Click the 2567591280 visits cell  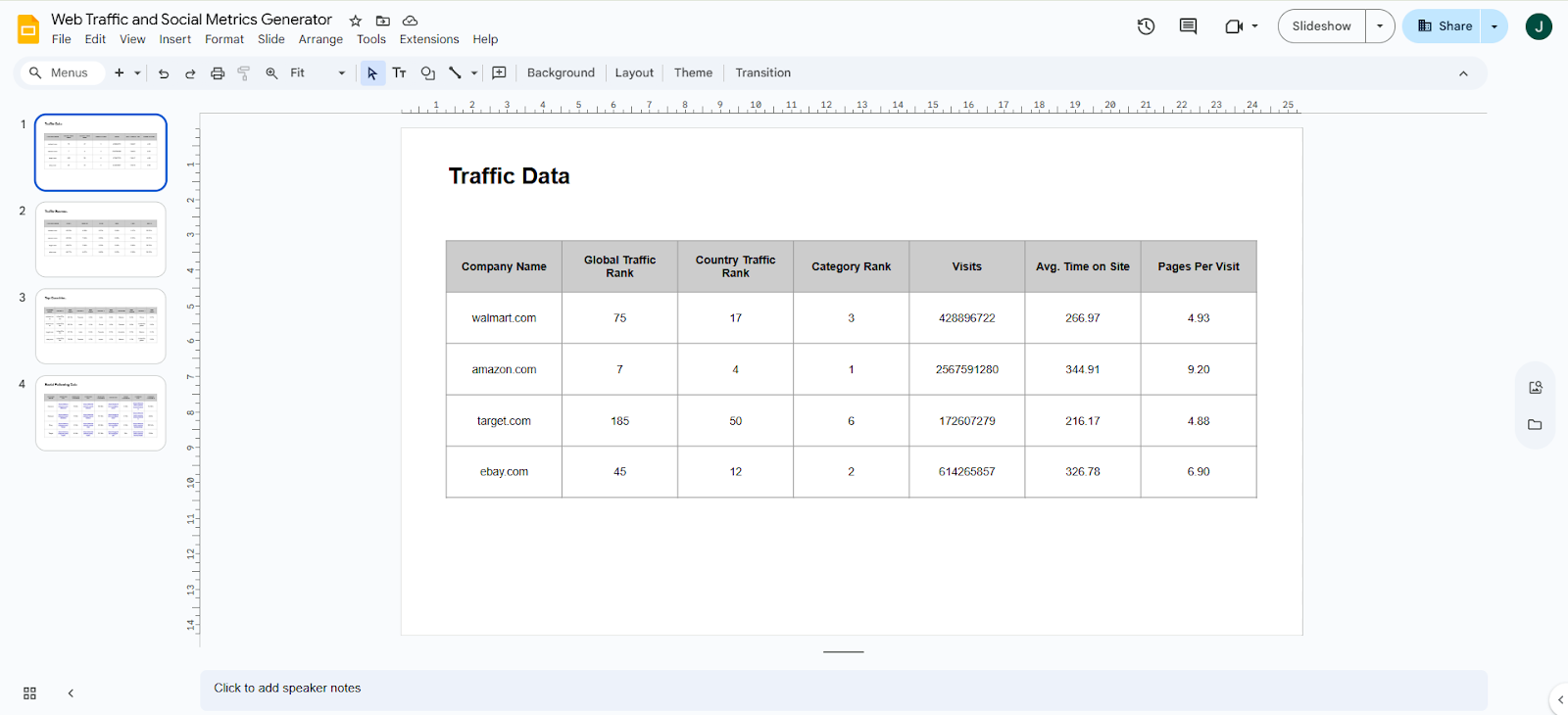pyautogui.click(x=967, y=370)
